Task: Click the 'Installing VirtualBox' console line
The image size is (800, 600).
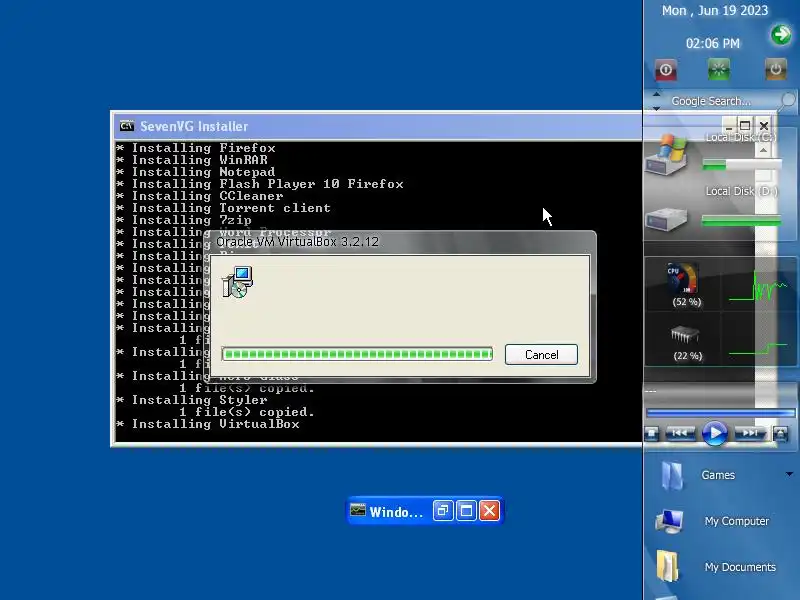Action: point(208,424)
